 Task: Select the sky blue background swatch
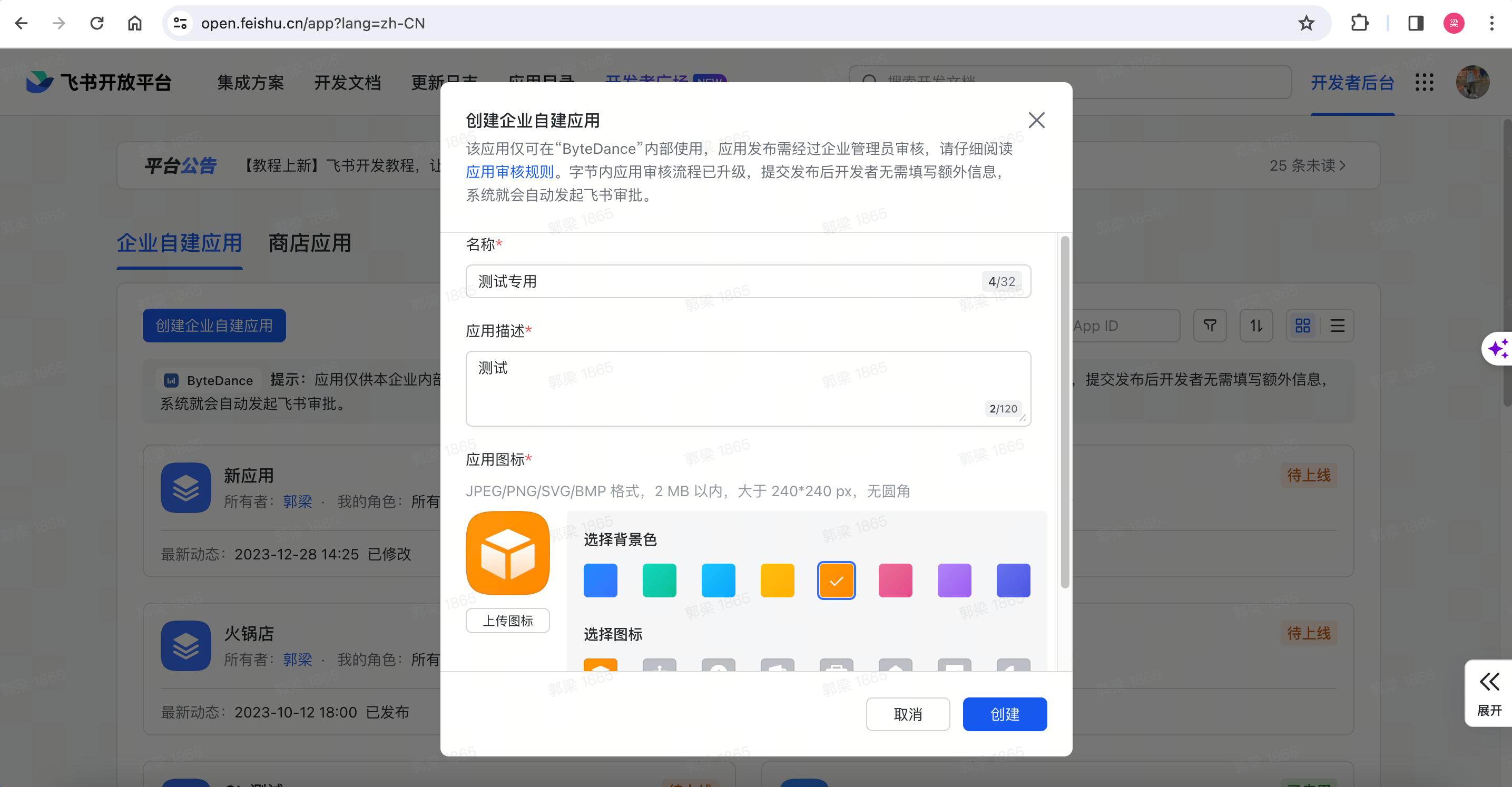pyautogui.click(x=718, y=580)
